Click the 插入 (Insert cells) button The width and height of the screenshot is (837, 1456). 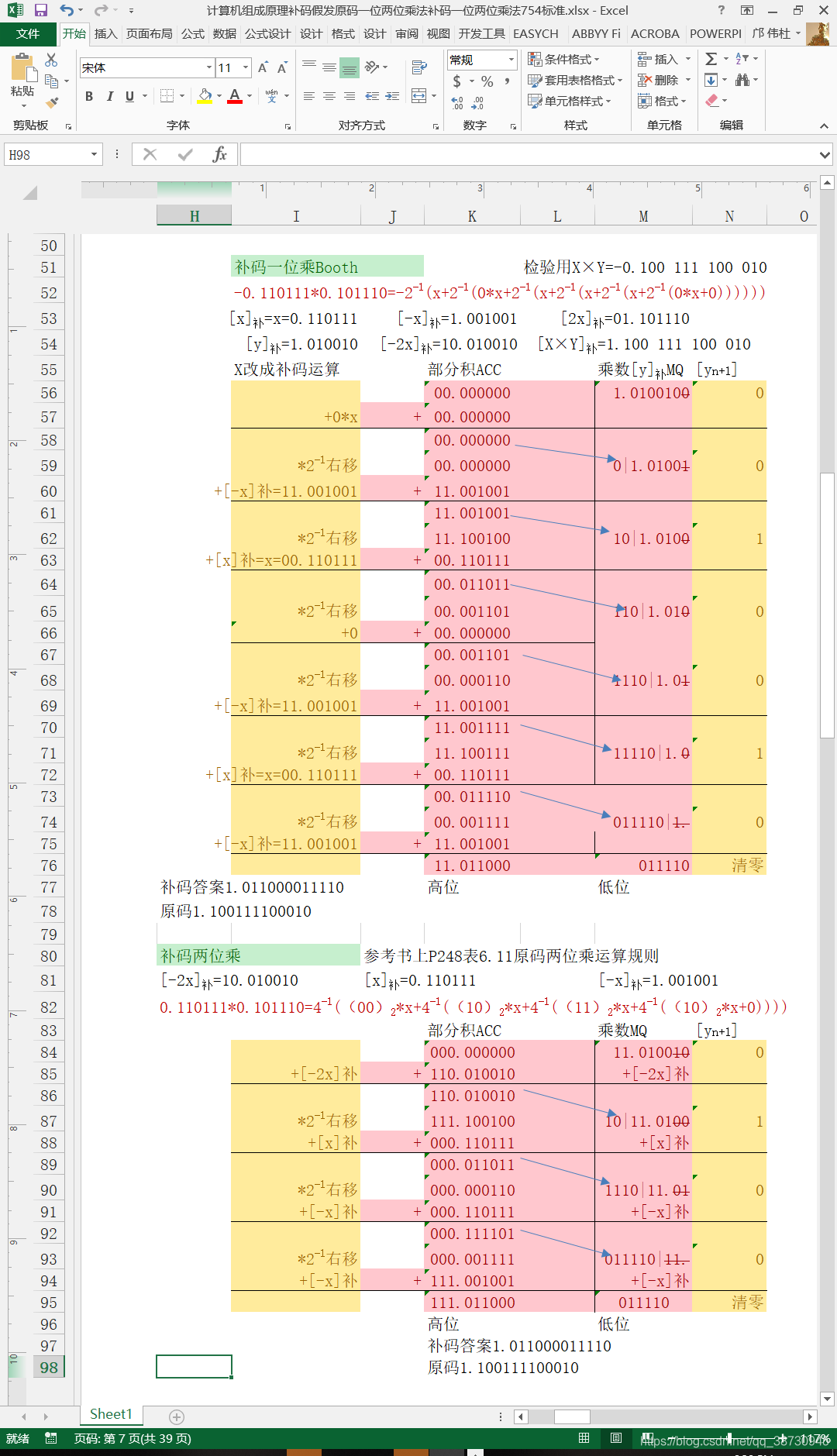pos(658,60)
